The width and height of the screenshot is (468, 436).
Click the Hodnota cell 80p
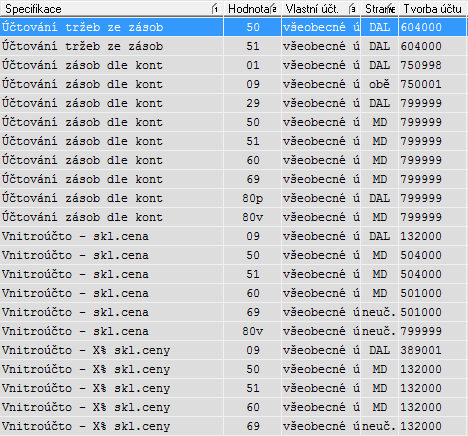[x=253, y=198]
